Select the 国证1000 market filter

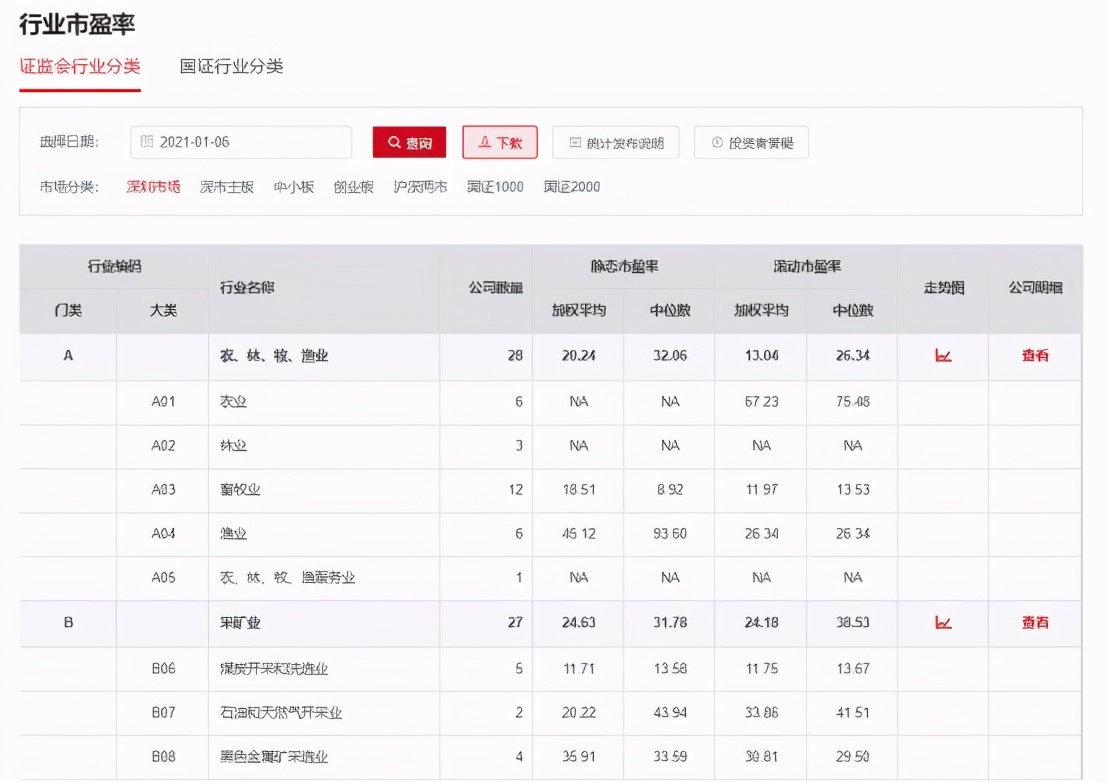pyautogui.click(x=495, y=187)
